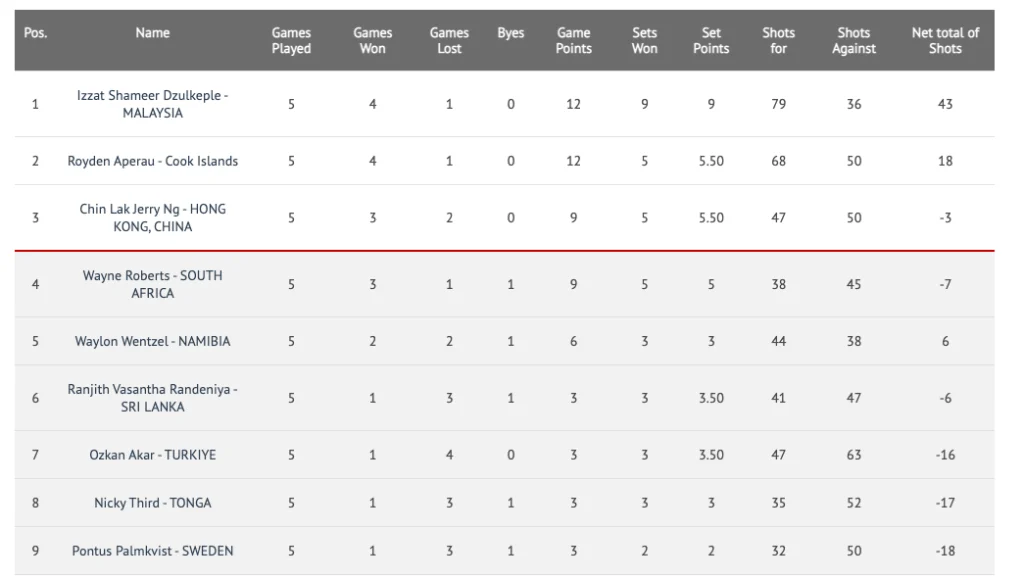Click the Set Points column header
Image resolution: width=1024 pixels, height=579 pixels.
pos(711,41)
